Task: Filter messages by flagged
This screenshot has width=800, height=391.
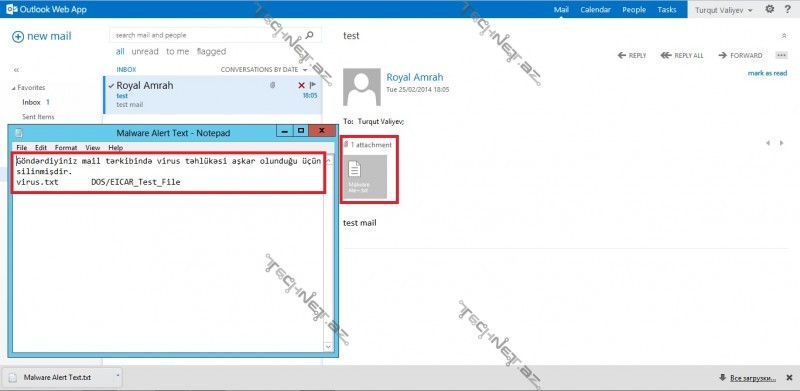Action: (211, 52)
